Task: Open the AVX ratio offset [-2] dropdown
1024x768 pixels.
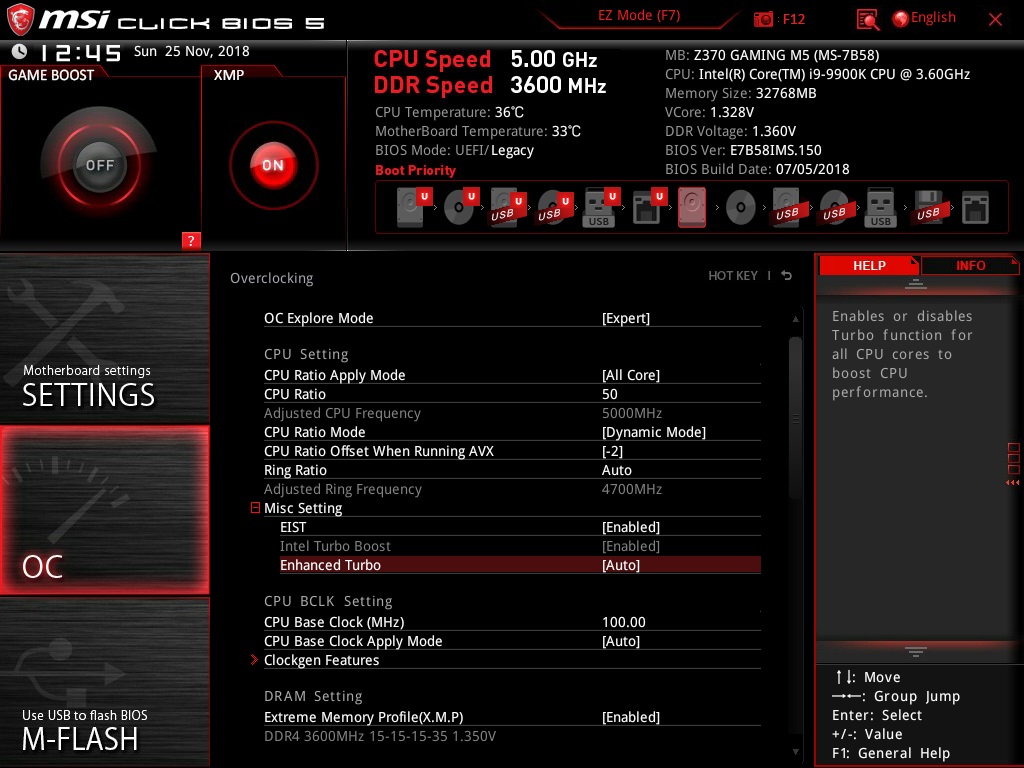Action: [612, 451]
